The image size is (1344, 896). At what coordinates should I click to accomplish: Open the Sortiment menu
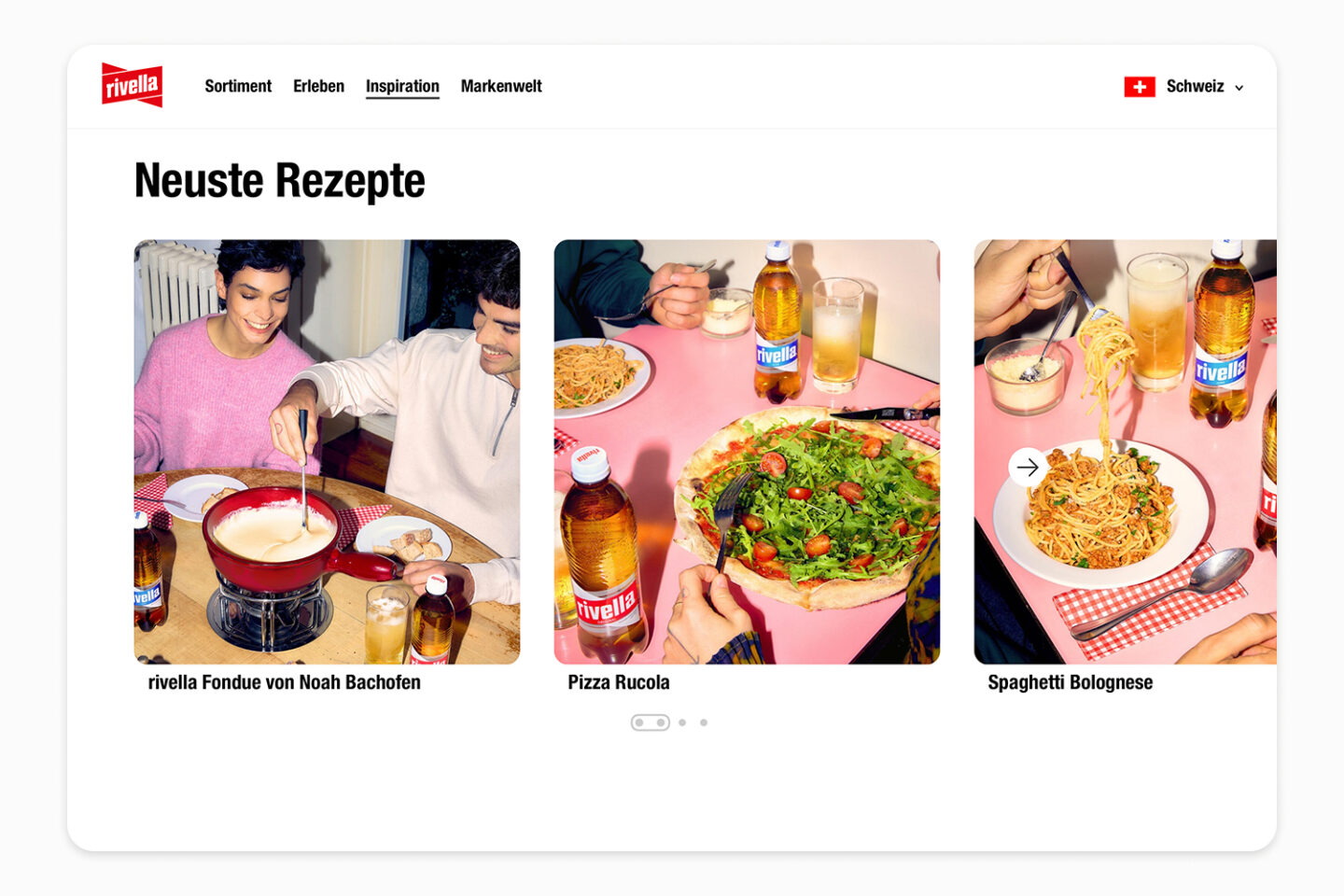[x=238, y=86]
